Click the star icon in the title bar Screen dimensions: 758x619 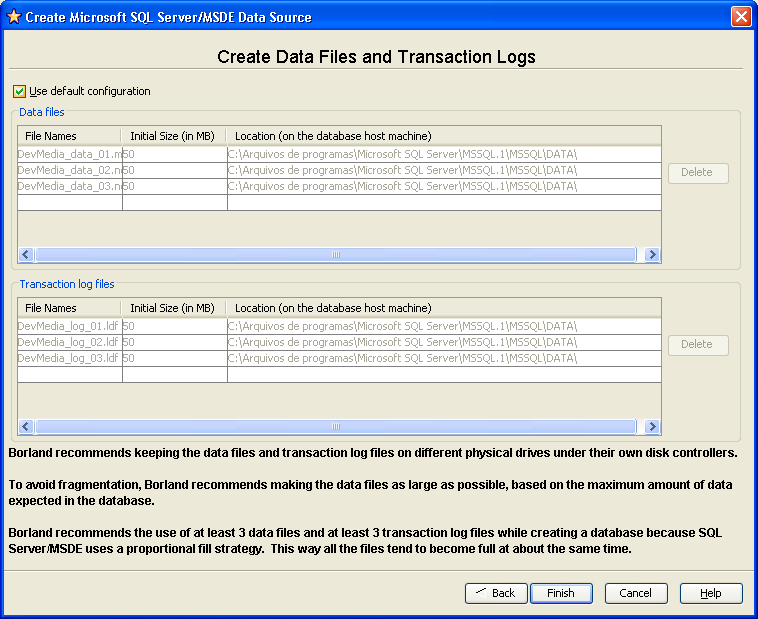click(x=13, y=17)
